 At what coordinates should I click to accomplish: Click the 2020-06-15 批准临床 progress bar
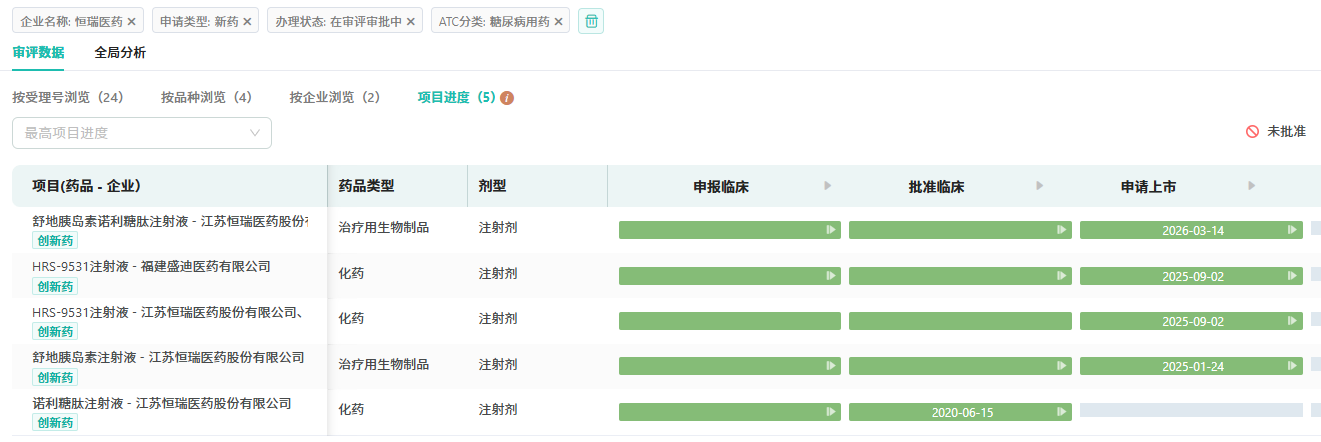(x=960, y=412)
